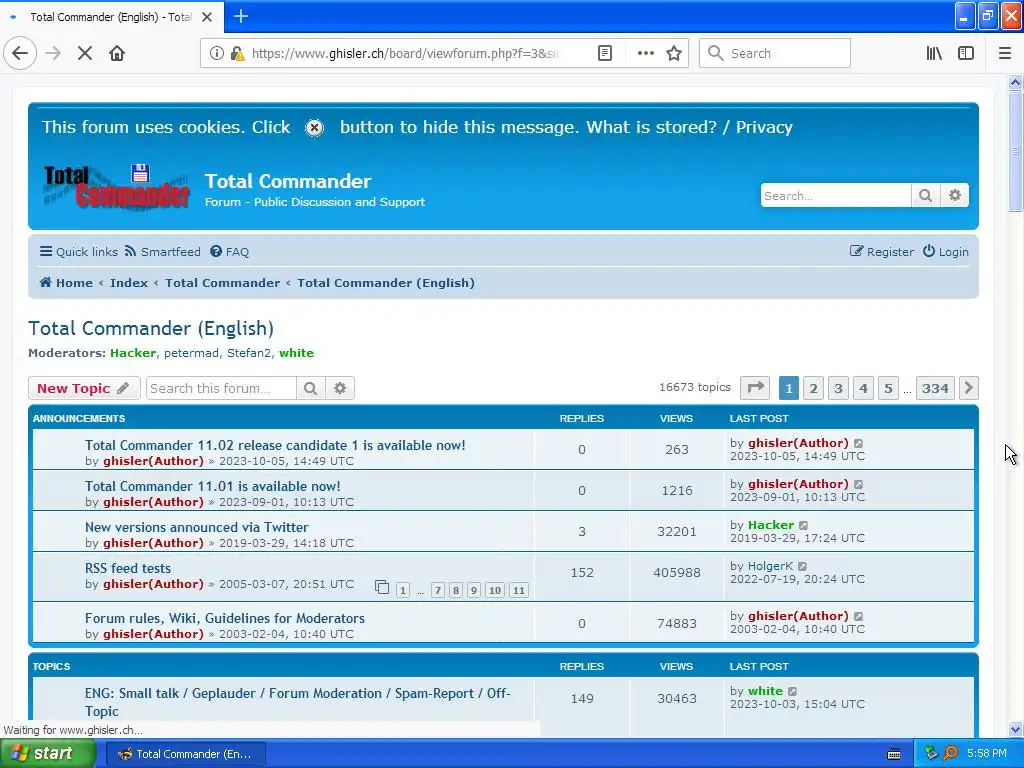Click the Register link
This screenshot has width=1024, height=768.
[x=882, y=252]
